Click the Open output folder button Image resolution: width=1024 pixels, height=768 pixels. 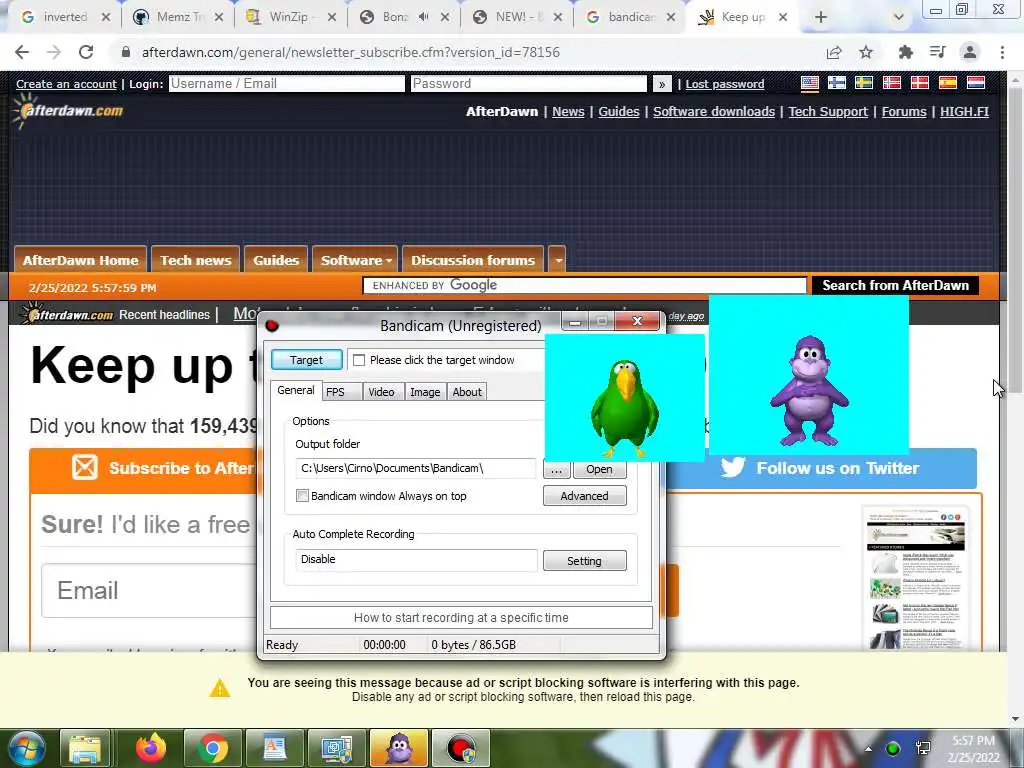[600, 469]
